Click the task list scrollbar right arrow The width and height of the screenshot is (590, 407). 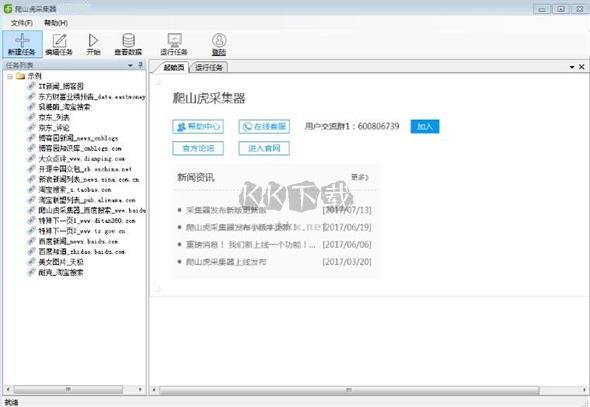click(x=140, y=389)
